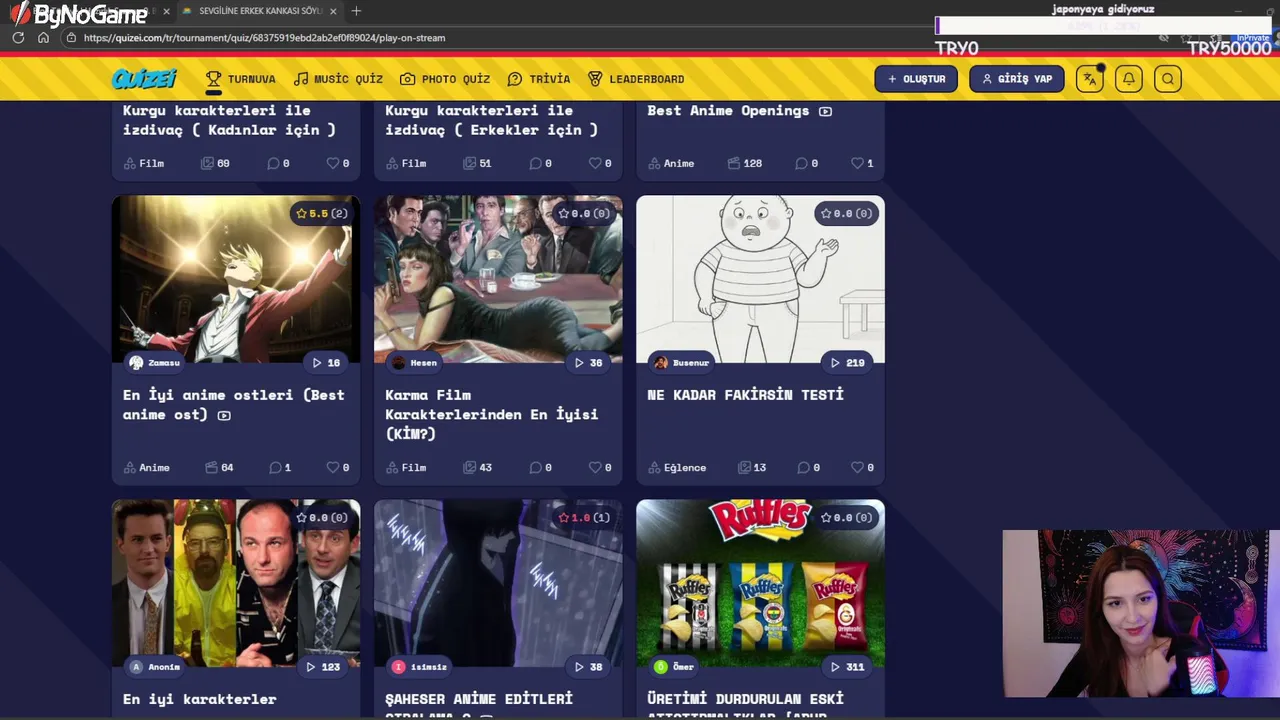The height and width of the screenshot is (720, 1280).
Task: Select Eğlence category on FAKİRSİN card
Action: [676, 467]
